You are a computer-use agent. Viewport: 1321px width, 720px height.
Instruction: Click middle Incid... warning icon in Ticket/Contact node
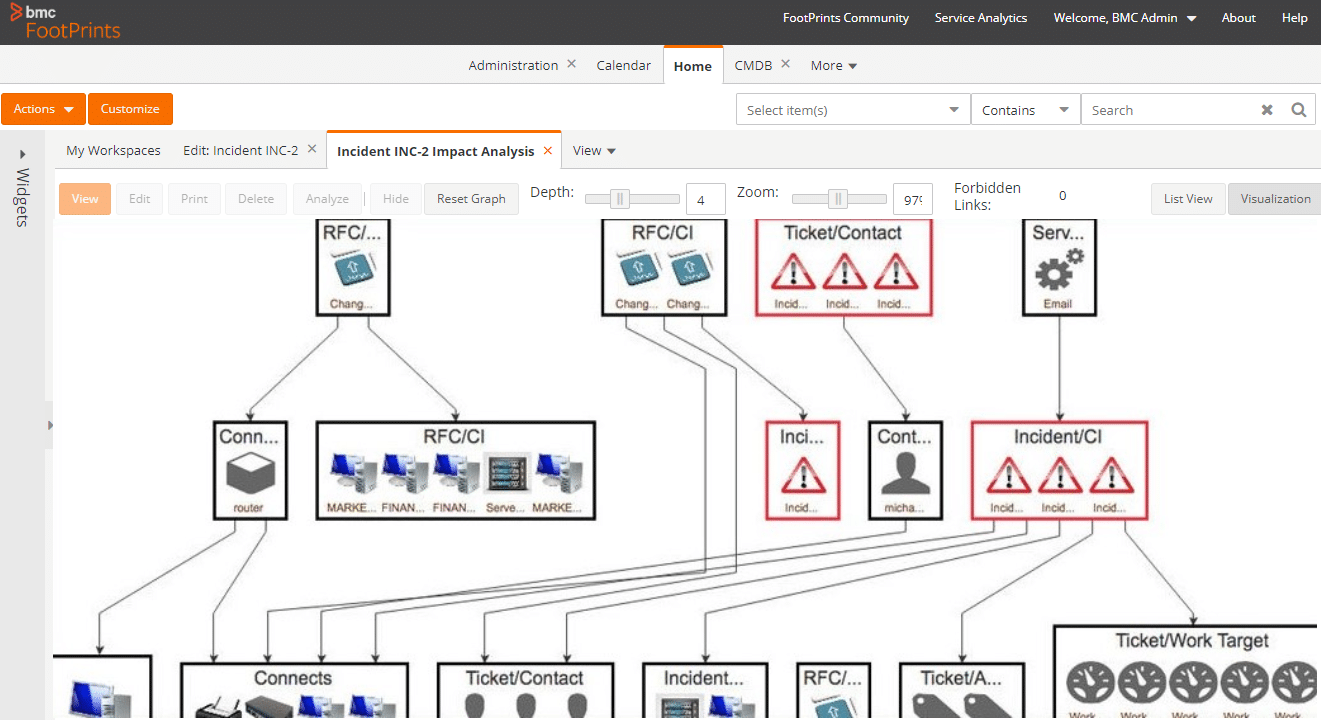(844, 271)
